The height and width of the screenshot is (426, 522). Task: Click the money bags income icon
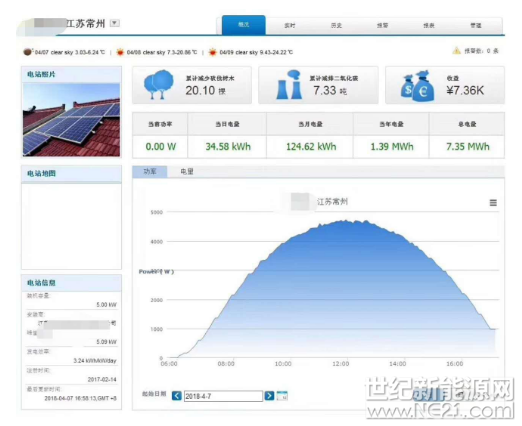click(x=417, y=86)
